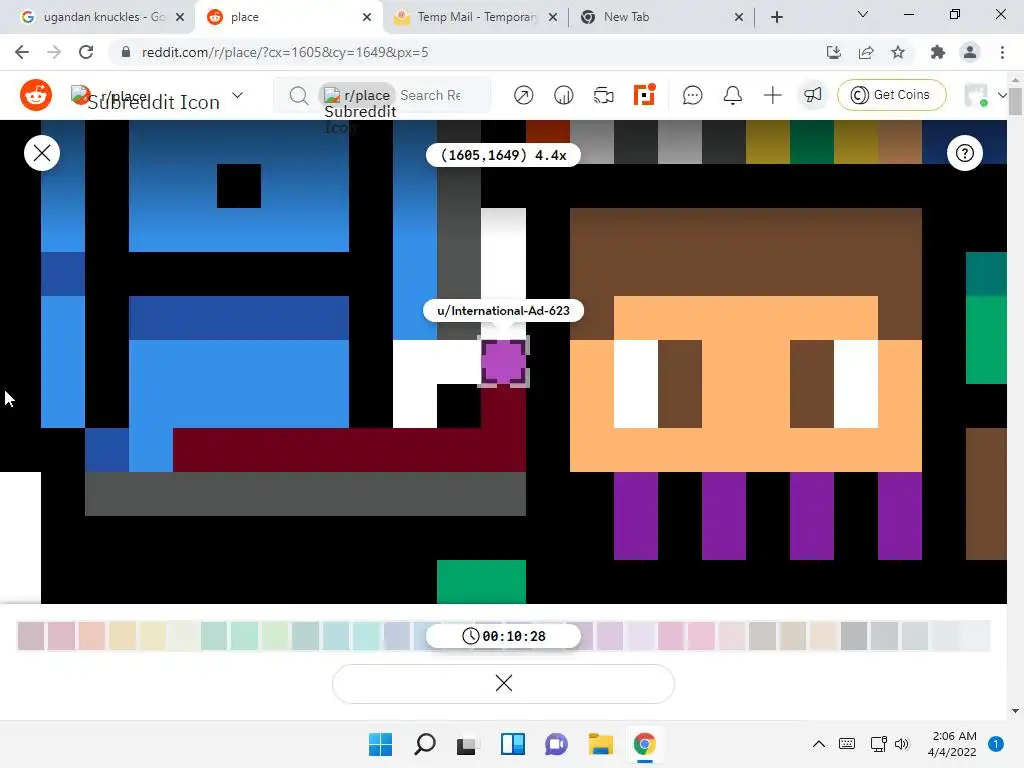Viewport: 1024px width, 768px height.
Task: Open the 2:06 AM clock and calendar
Action: click(952, 744)
